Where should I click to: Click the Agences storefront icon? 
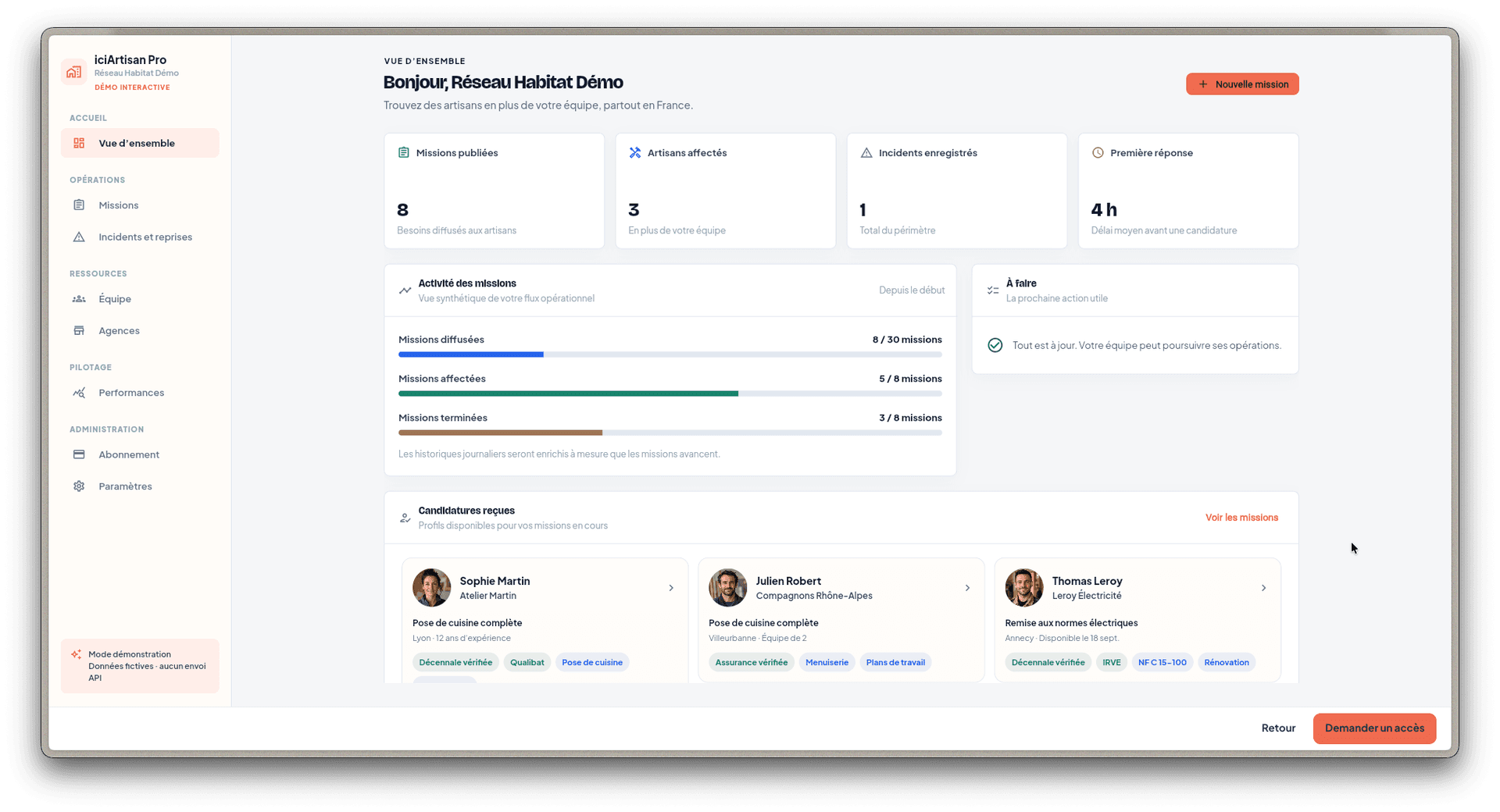tap(79, 330)
